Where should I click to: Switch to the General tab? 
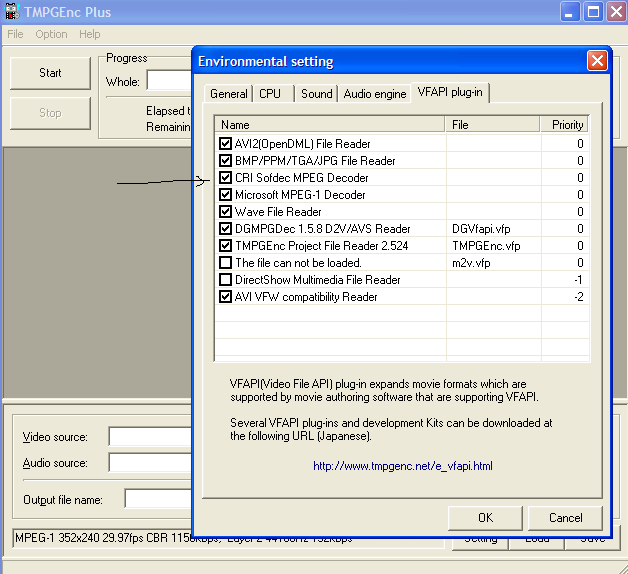[x=229, y=94]
